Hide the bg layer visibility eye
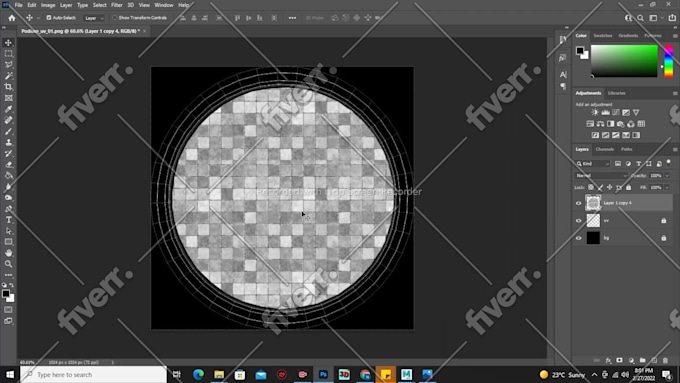Image resolution: width=680 pixels, height=383 pixels. coord(579,238)
